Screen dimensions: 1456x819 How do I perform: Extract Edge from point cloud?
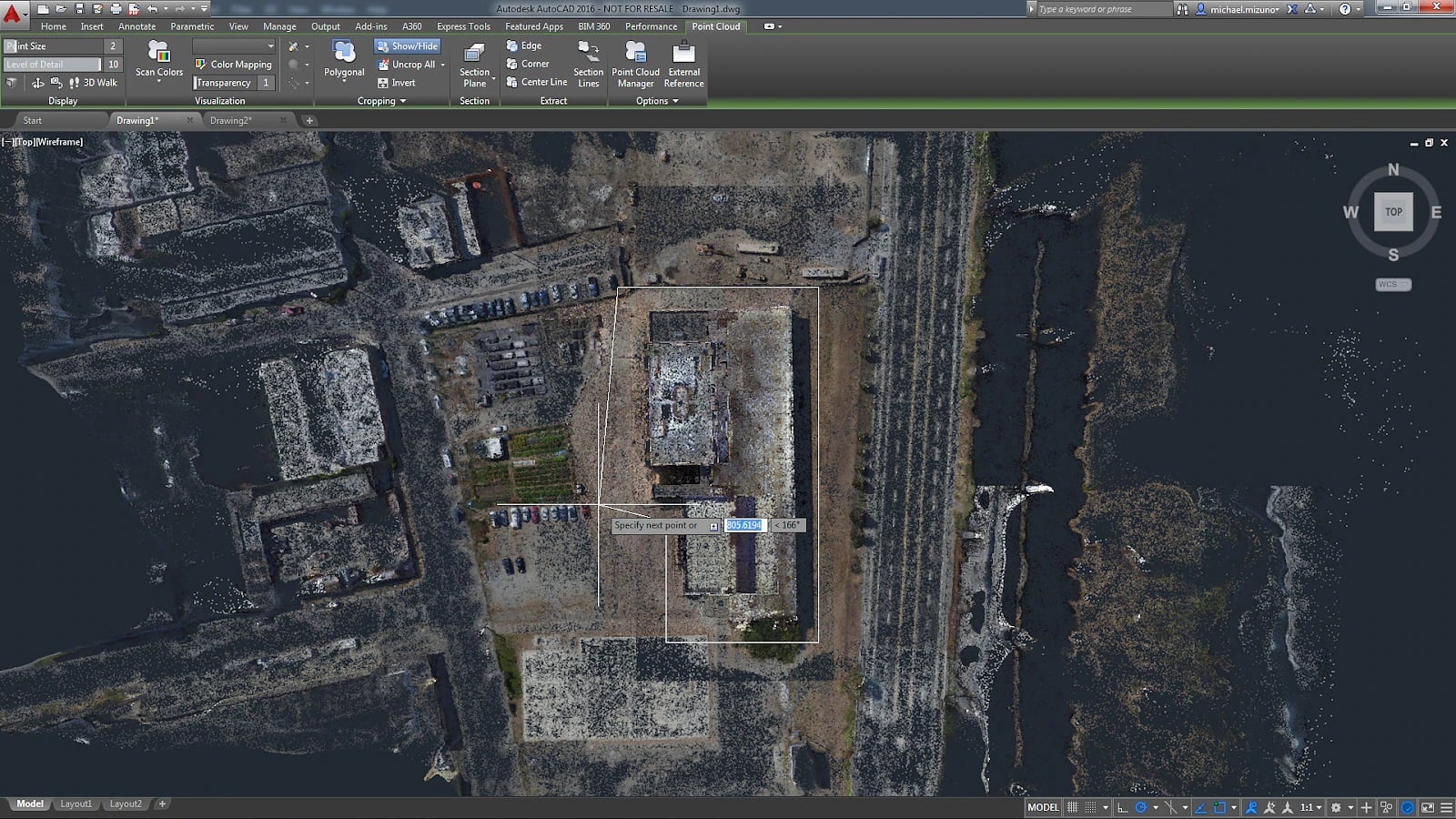[524, 45]
